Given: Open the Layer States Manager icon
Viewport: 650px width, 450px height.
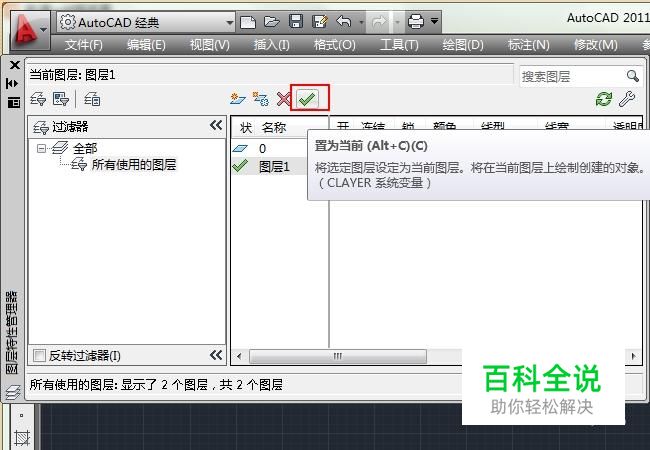Looking at the screenshot, I should pos(92,99).
